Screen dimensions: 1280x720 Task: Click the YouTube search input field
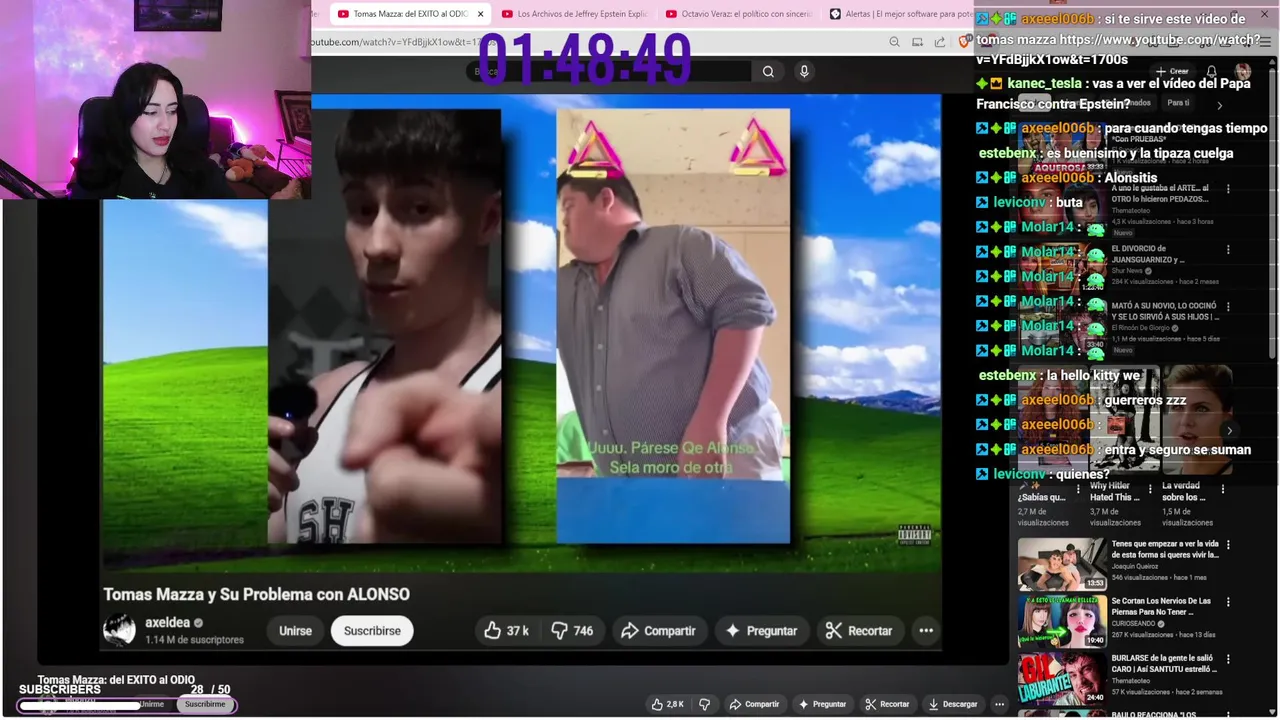point(610,71)
